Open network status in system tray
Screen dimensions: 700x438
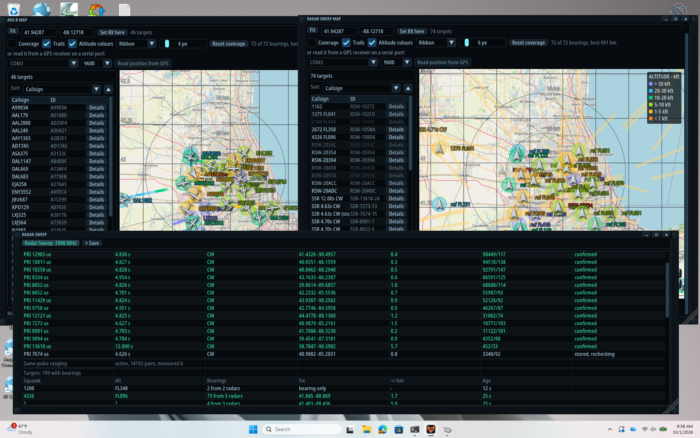[x=645, y=430]
